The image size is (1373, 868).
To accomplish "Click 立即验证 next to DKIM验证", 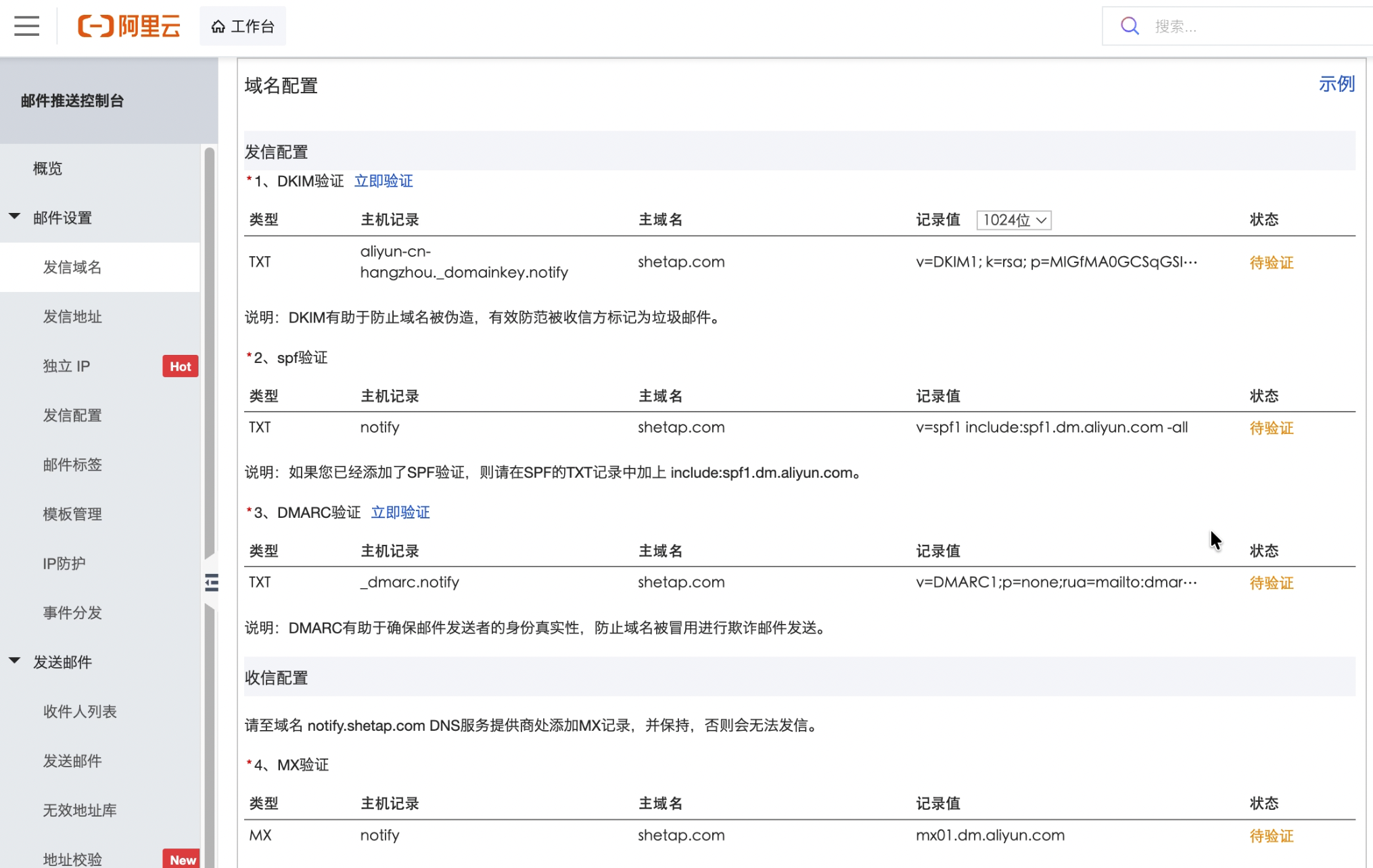I will pos(383,181).
